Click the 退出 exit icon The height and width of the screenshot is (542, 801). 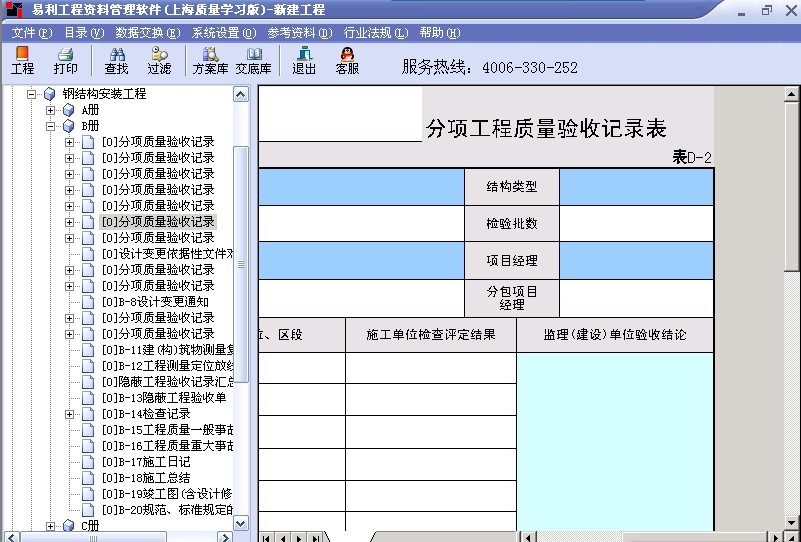point(304,60)
